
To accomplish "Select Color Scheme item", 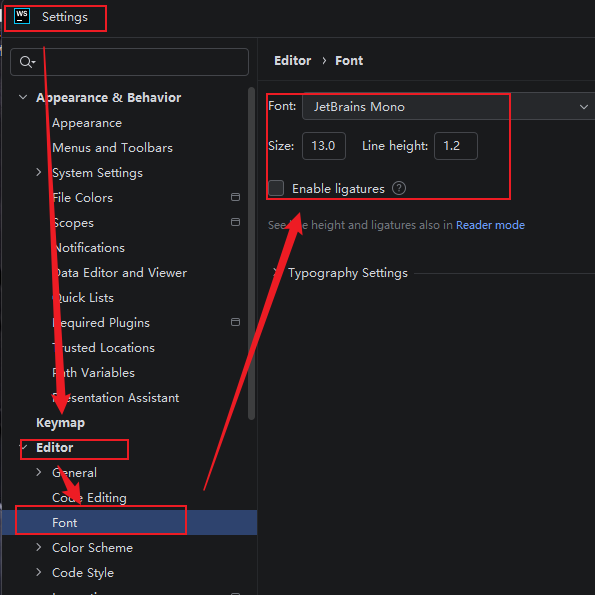I will pos(93,548).
